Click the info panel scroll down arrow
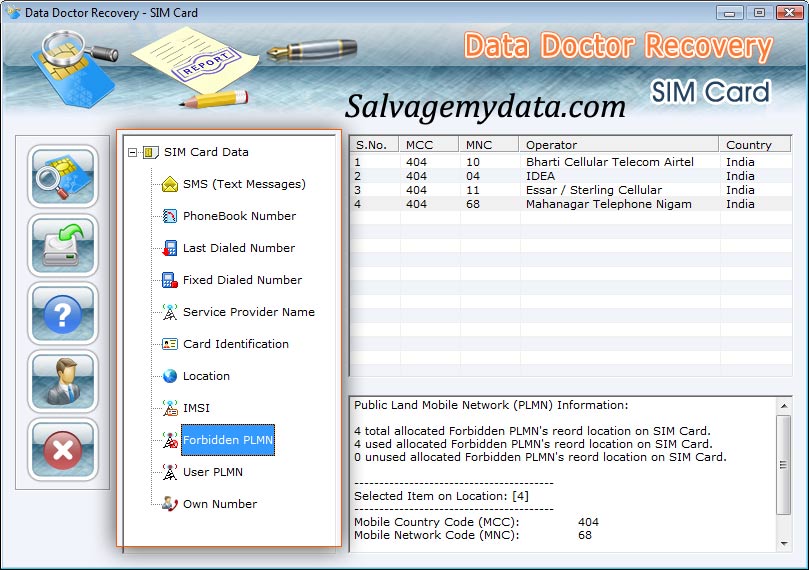 [x=784, y=544]
